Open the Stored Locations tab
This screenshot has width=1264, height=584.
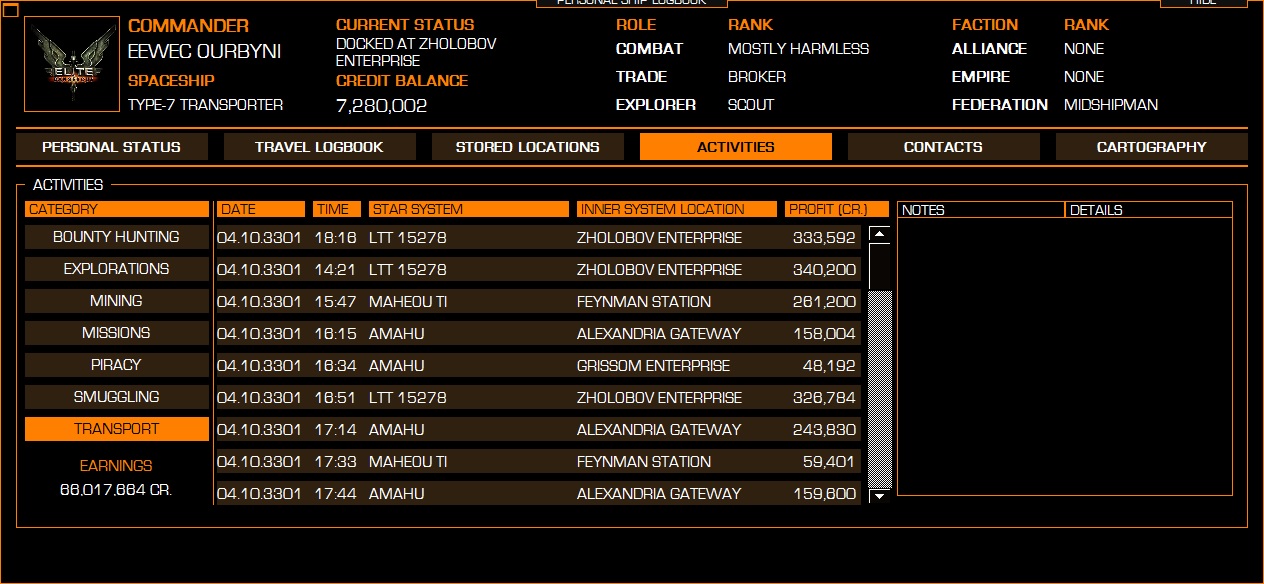(528, 147)
